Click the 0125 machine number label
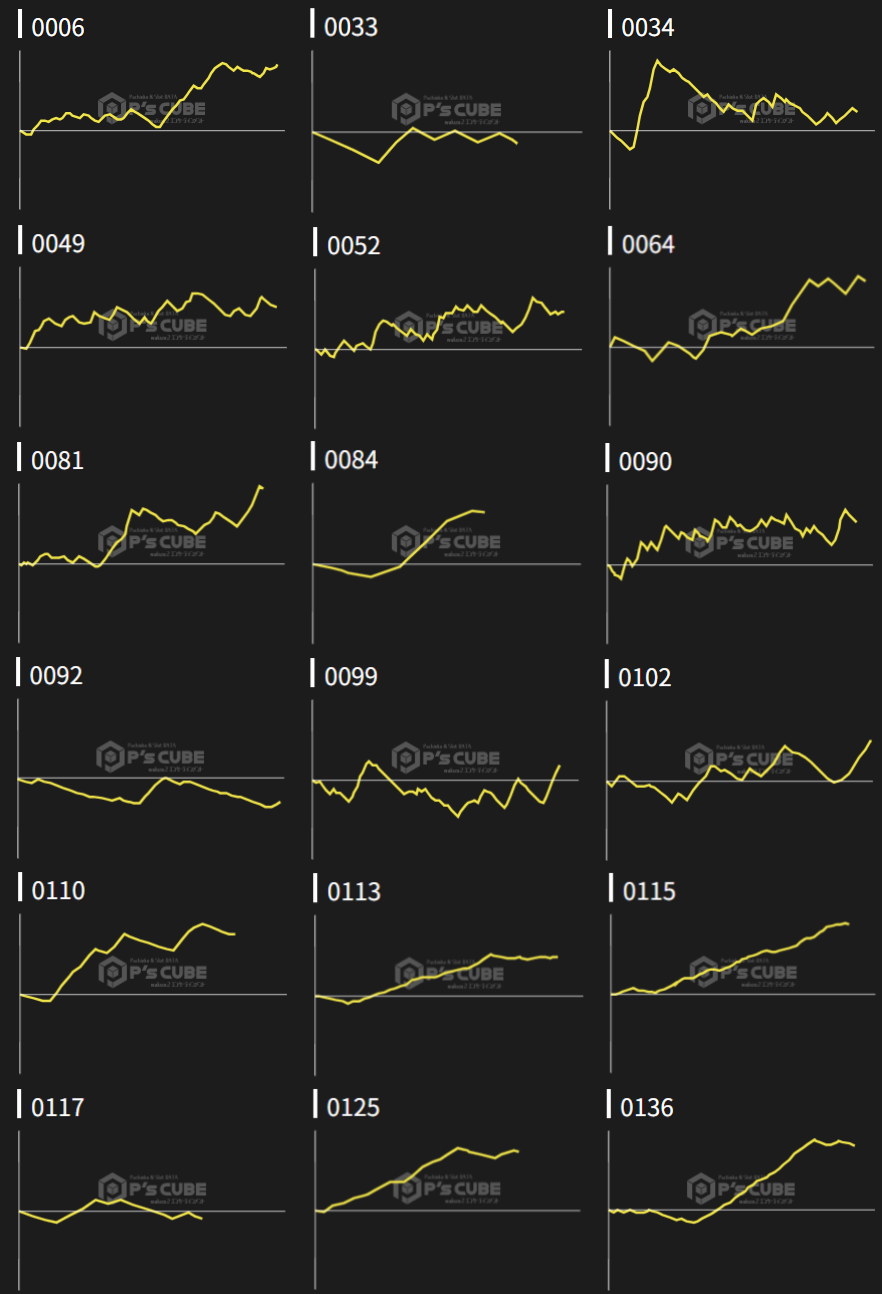 (x=353, y=1108)
